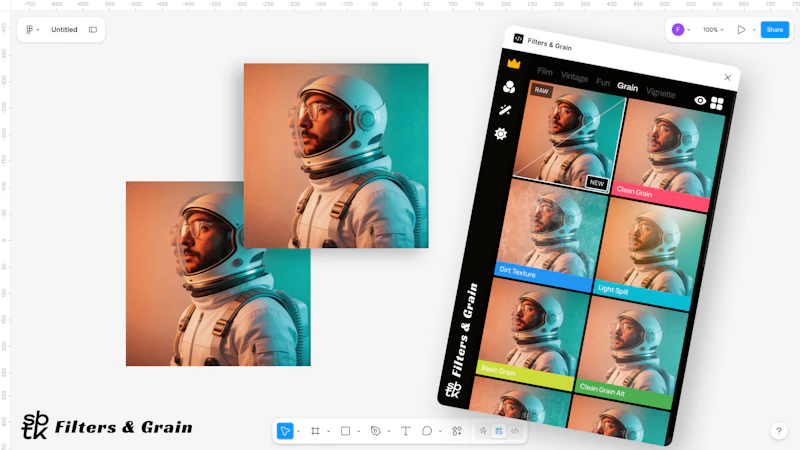This screenshot has width=800, height=450.
Task: Expand Comment tool options arrow
Action: click(x=440, y=432)
